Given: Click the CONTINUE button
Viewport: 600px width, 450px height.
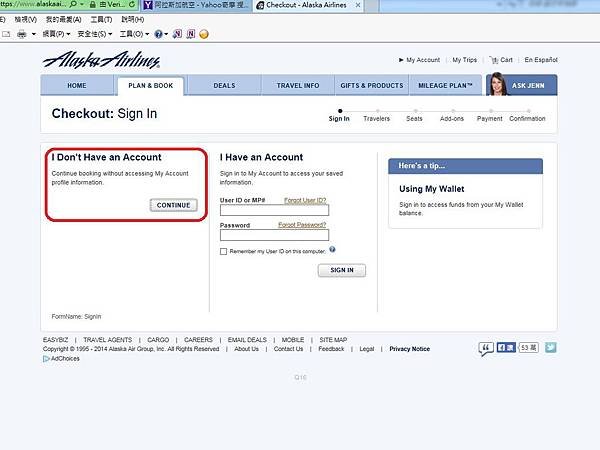Looking at the screenshot, I should click(x=174, y=205).
